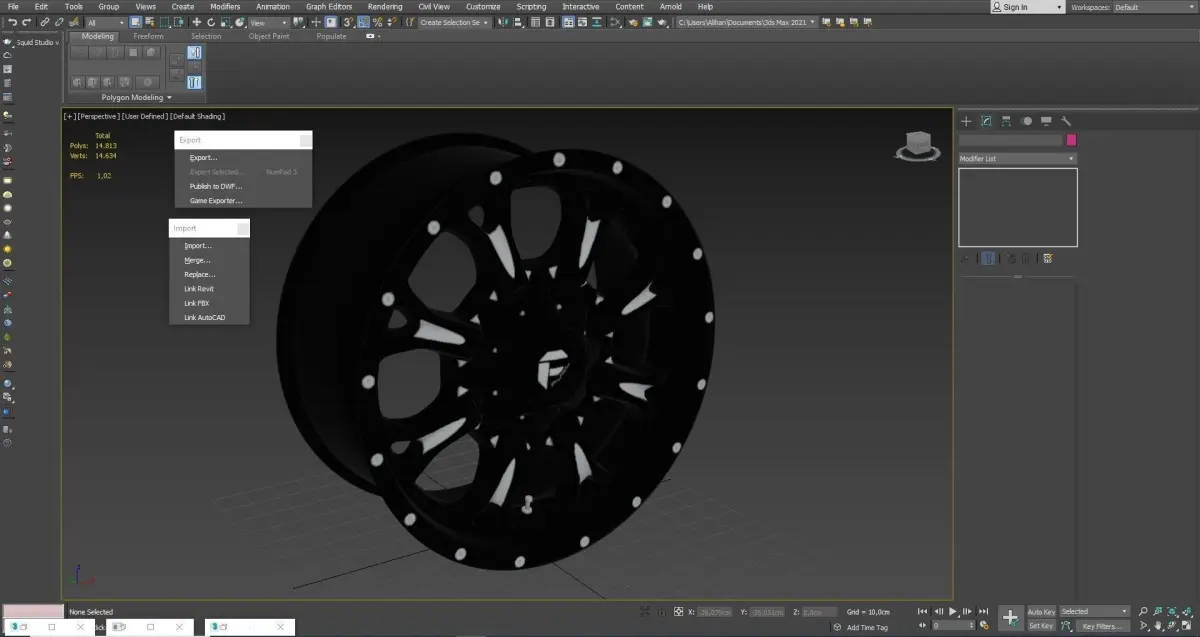The width and height of the screenshot is (1200, 637).
Task: Click the Play Animation button
Action: click(952, 611)
